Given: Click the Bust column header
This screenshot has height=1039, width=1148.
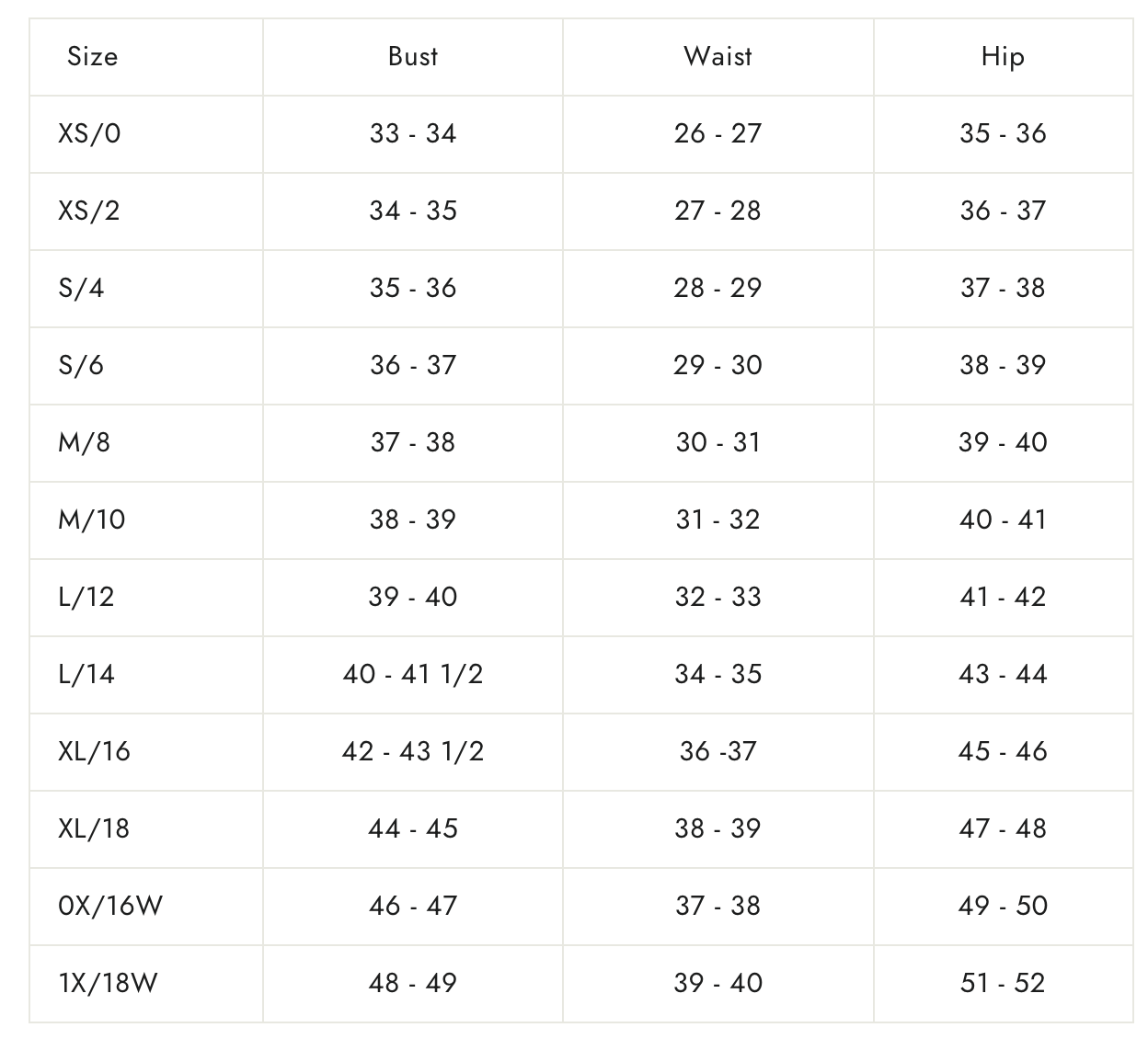Looking at the screenshot, I should click(x=413, y=57).
